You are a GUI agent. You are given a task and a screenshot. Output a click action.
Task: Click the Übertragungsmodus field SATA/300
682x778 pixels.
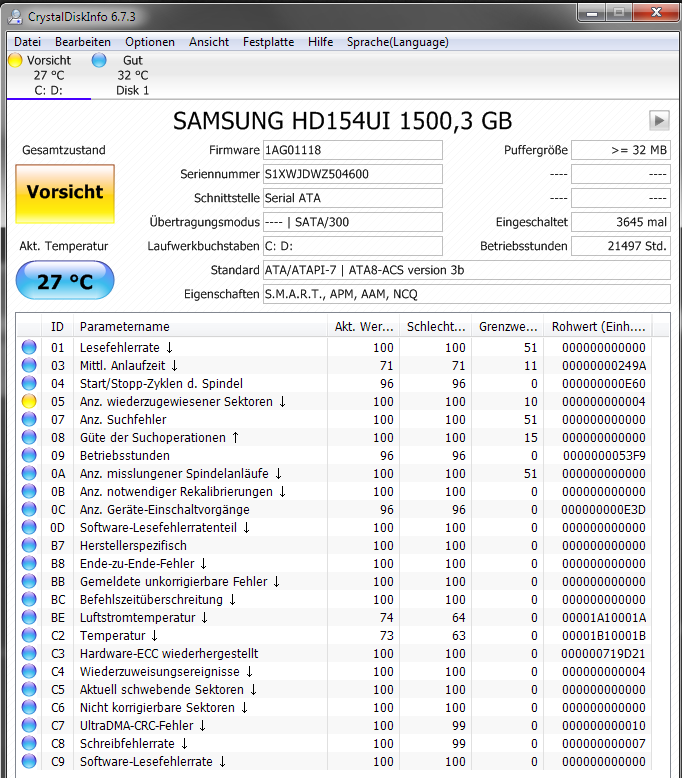click(x=353, y=222)
